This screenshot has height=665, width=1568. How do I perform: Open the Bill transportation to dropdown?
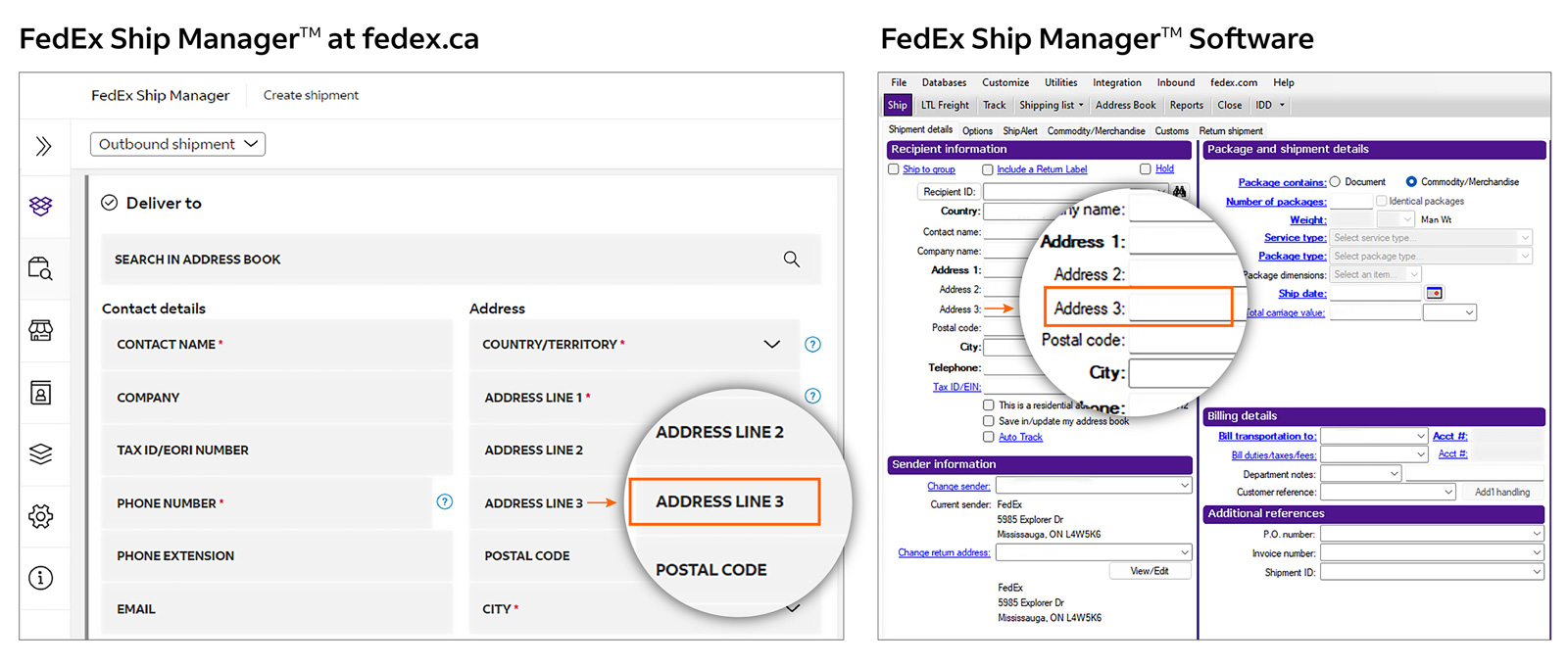pyautogui.click(x=1375, y=436)
